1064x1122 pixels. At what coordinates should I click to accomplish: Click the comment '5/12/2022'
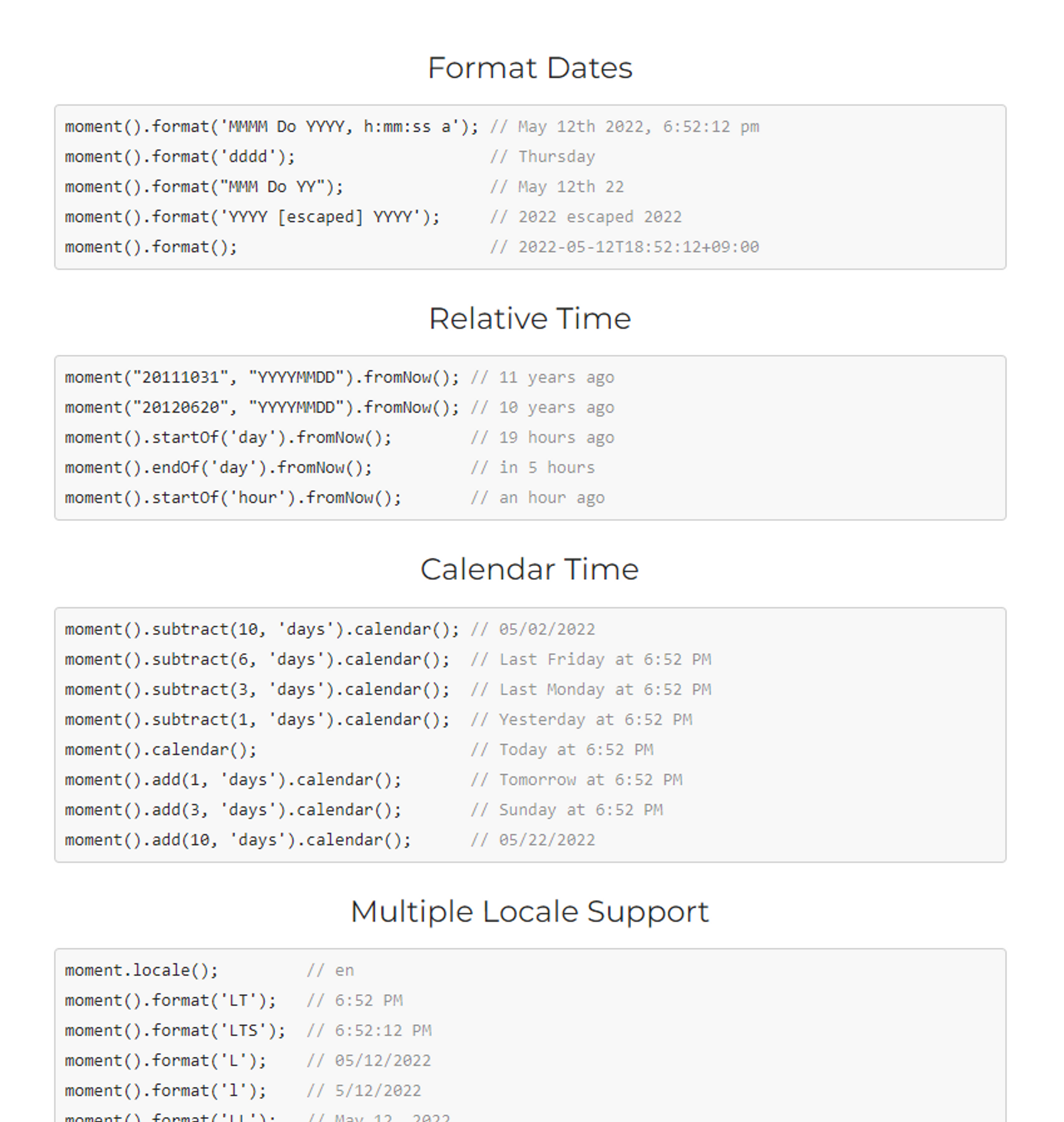pos(378,1091)
